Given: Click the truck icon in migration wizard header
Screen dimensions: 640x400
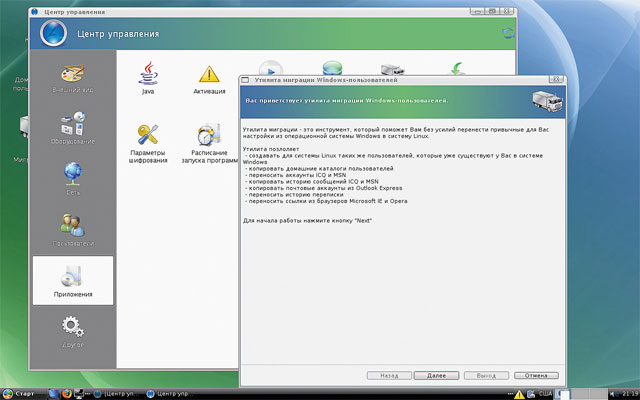Looking at the screenshot, I should (x=547, y=101).
